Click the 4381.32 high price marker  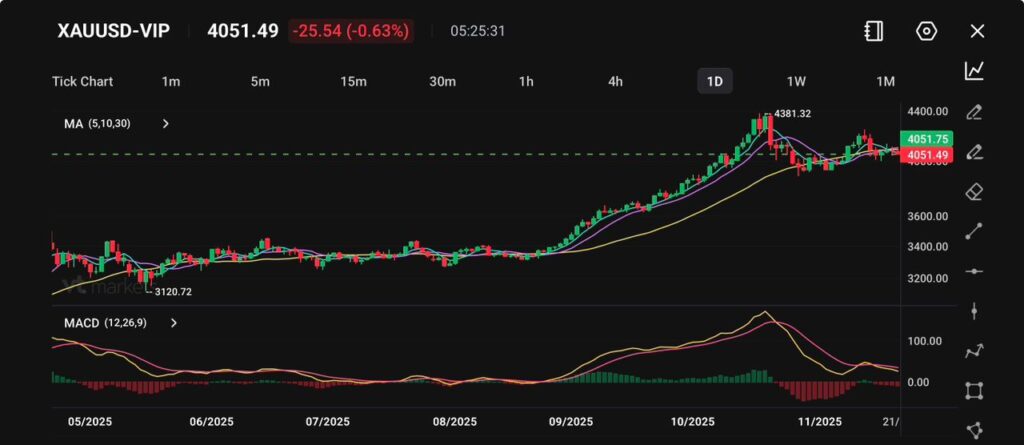(x=791, y=114)
